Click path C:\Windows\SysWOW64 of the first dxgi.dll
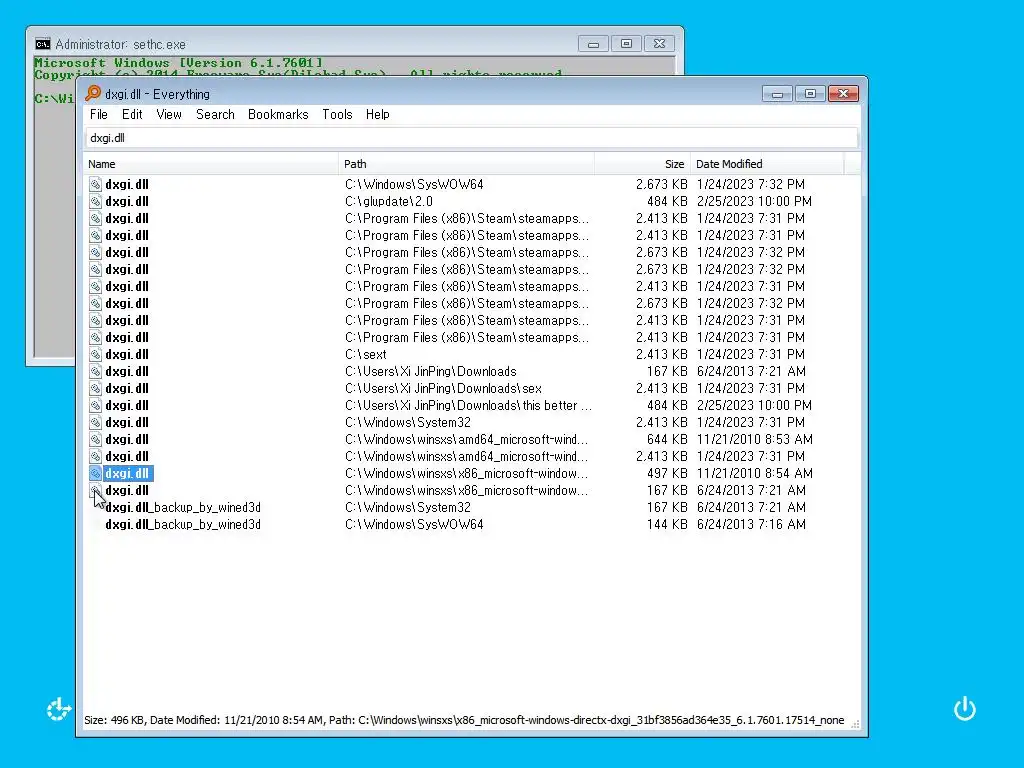This screenshot has height=768, width=1024. 414,184
